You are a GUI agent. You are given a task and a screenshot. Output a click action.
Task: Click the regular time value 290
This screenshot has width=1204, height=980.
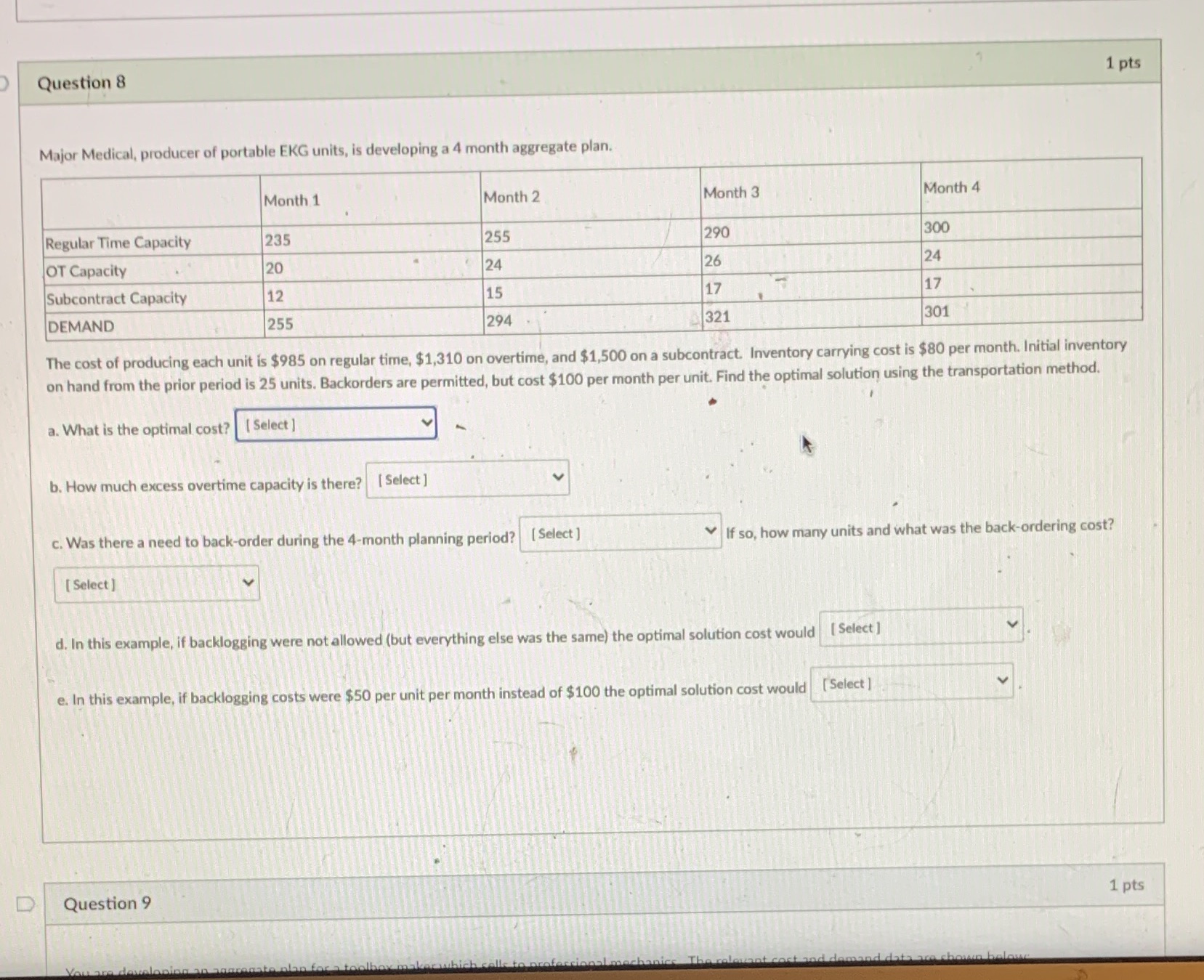click(716, 232)
